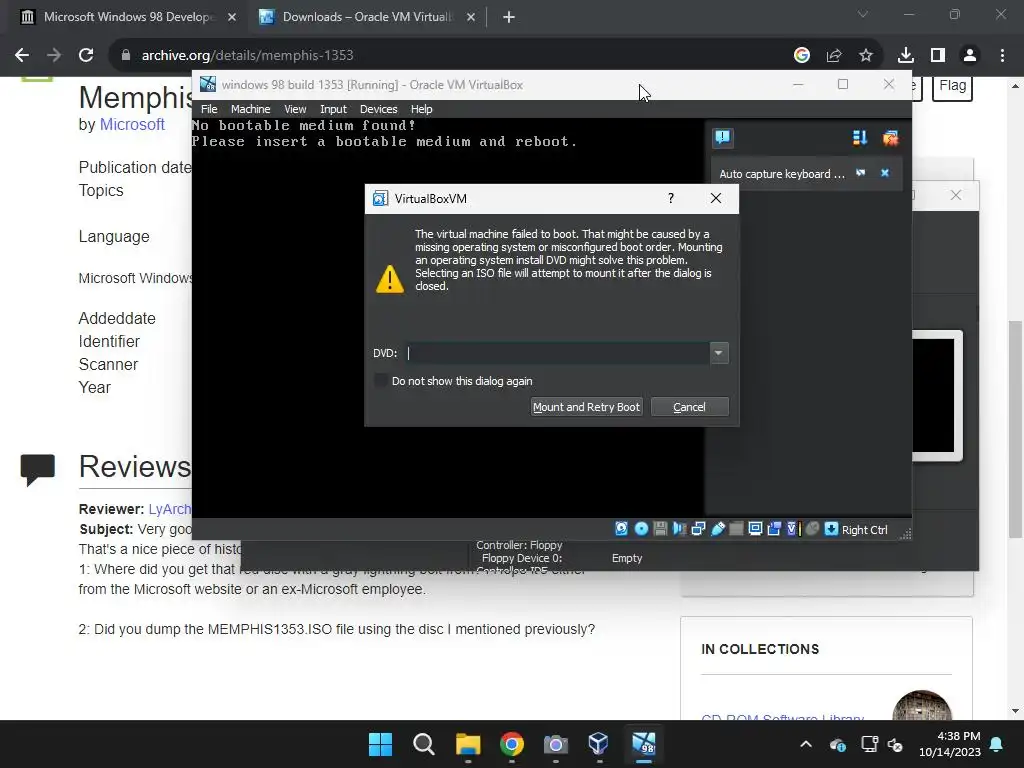
Task: Expand the Auto capture keyboard notification details
Action: [861, 173]
